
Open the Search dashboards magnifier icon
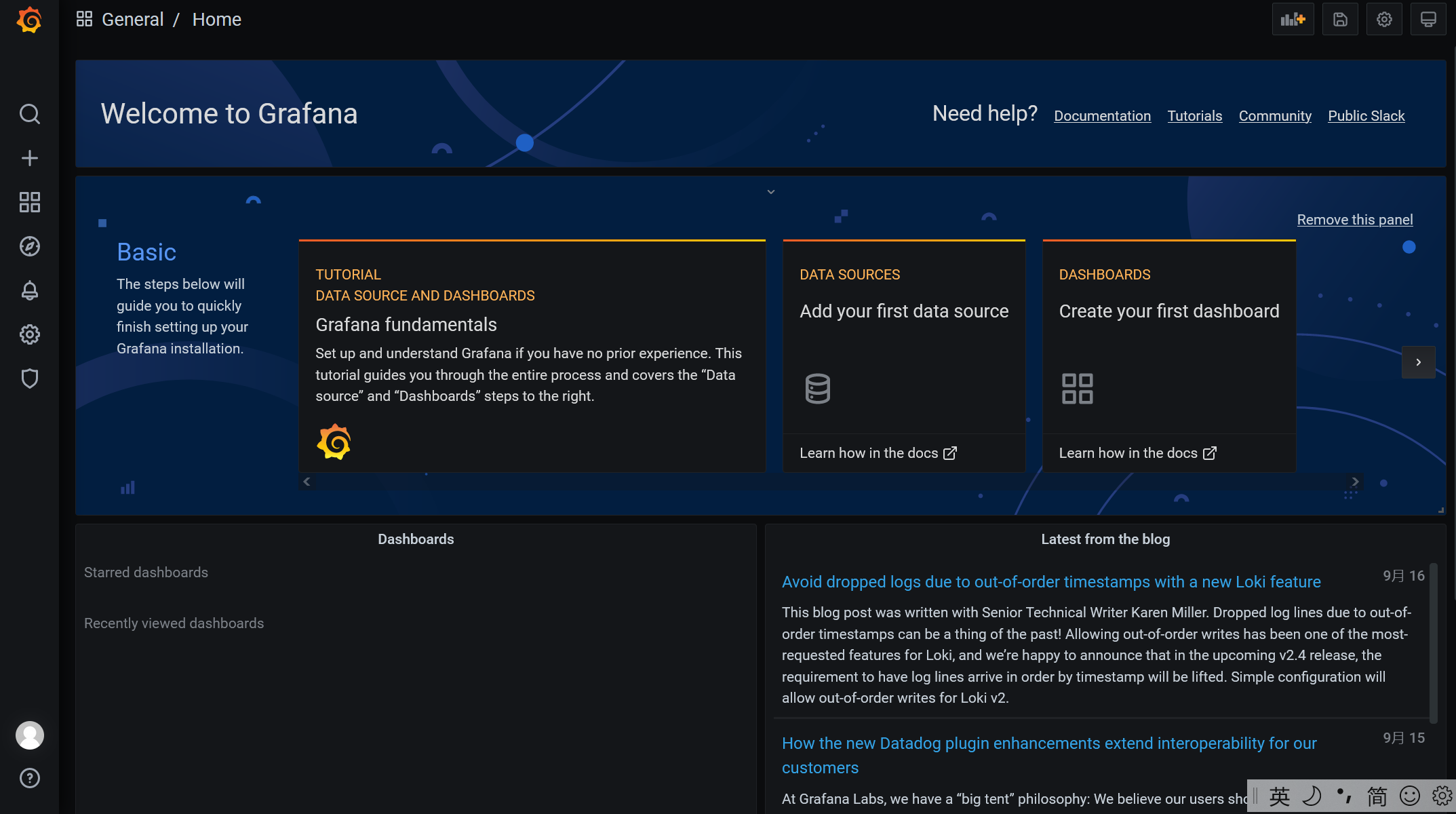(x=29, y=114)
